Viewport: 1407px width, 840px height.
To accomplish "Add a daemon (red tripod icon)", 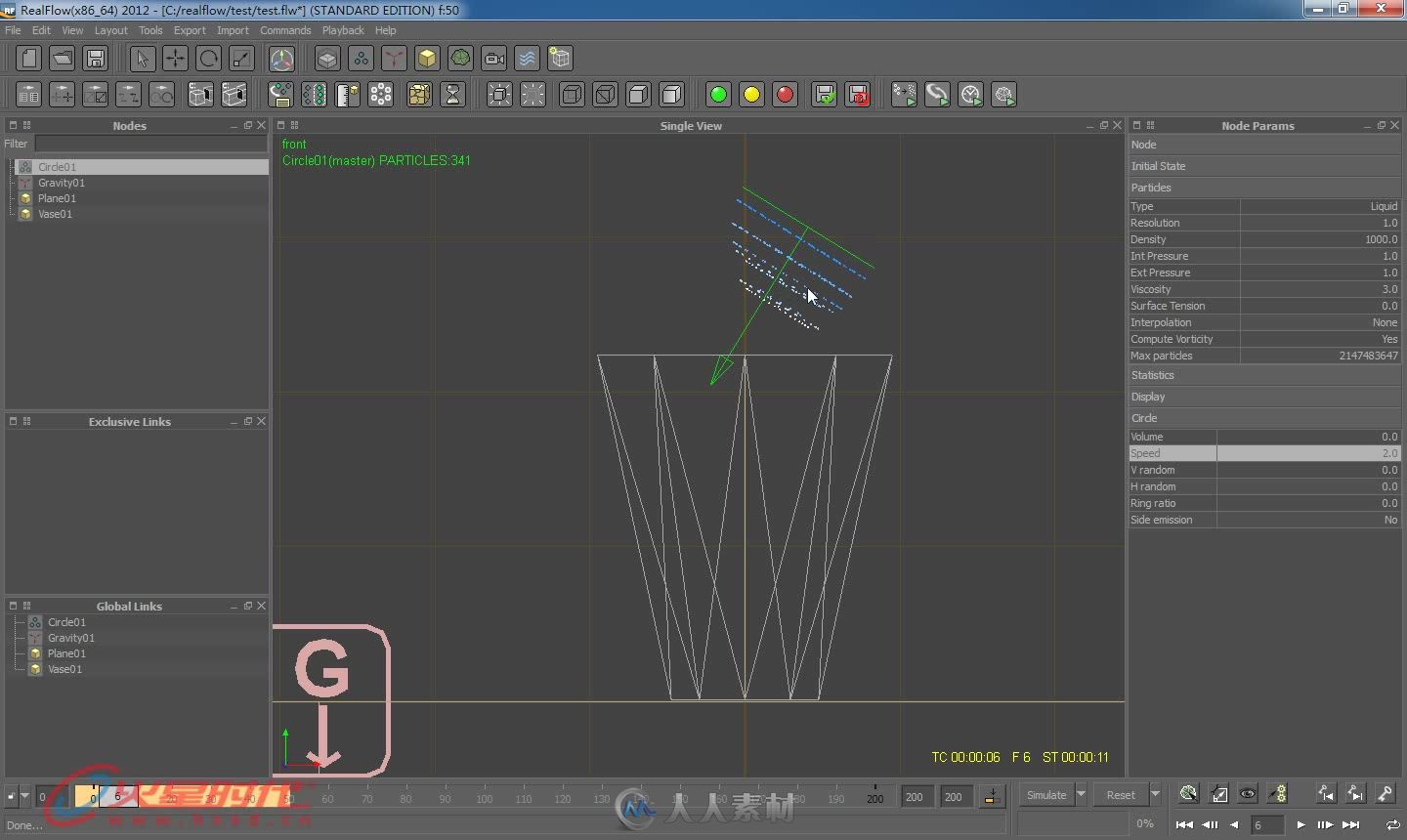I will (x=394, y=59).
